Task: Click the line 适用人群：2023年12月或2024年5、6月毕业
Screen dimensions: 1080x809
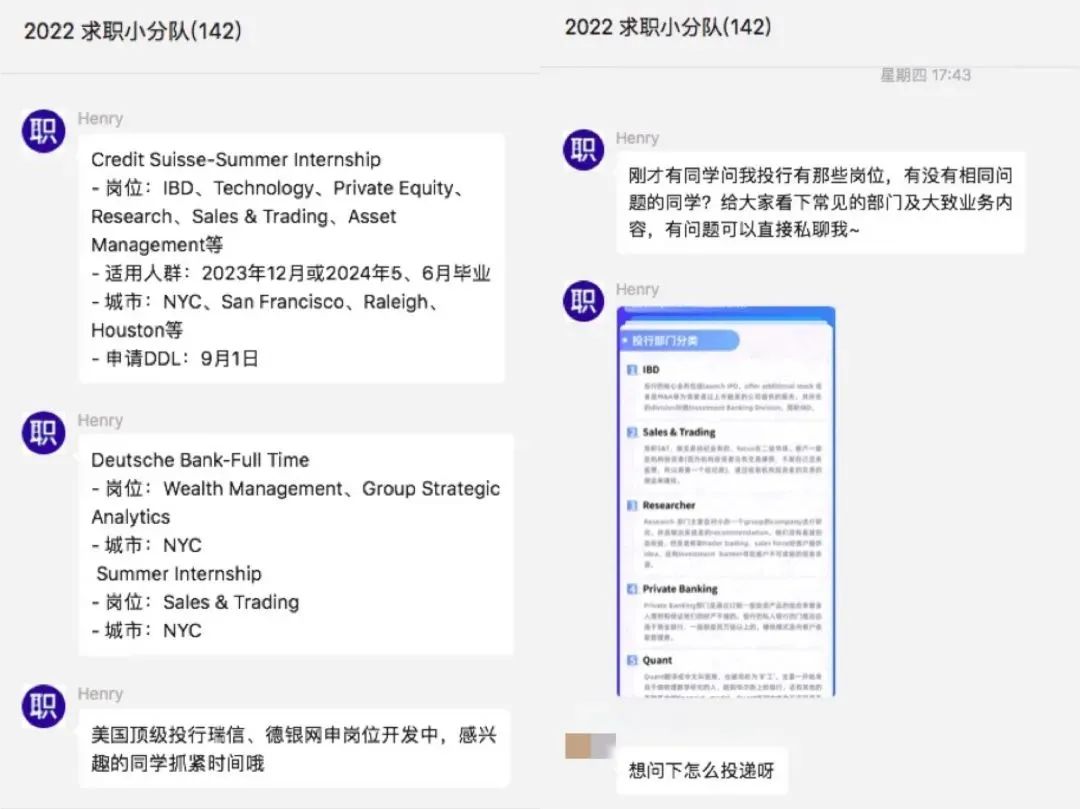Action: 291,273
